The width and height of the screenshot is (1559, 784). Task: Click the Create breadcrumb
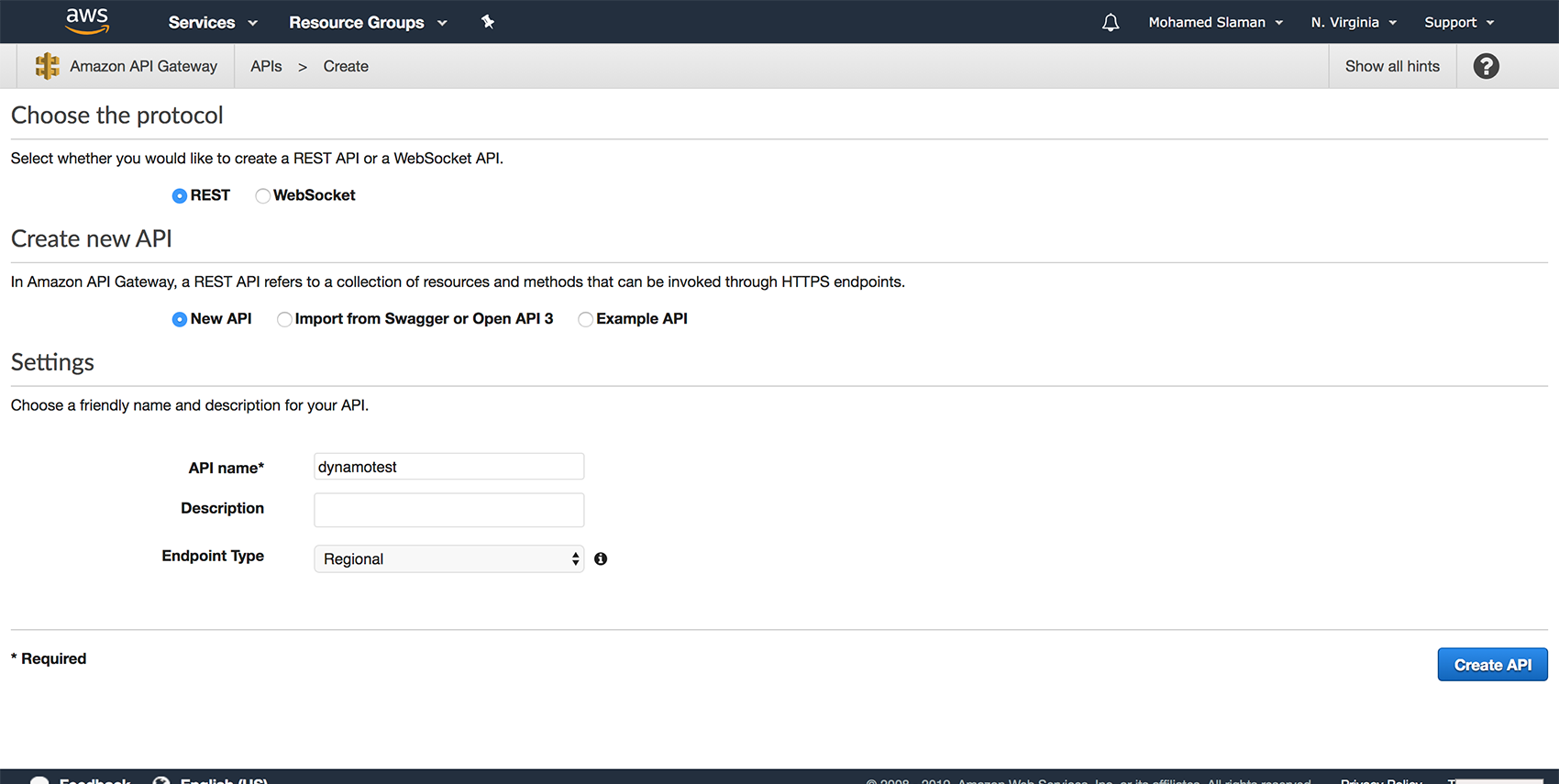[x=346, y=66]
